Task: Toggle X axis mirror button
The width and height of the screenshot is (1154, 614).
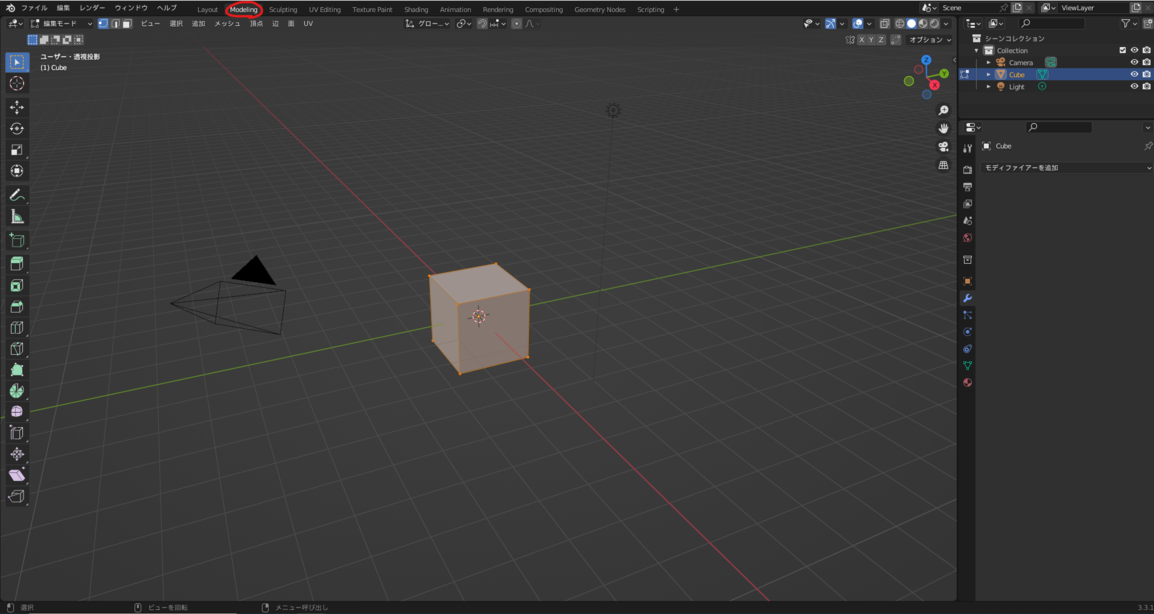Action: click(x=861, y=40)
